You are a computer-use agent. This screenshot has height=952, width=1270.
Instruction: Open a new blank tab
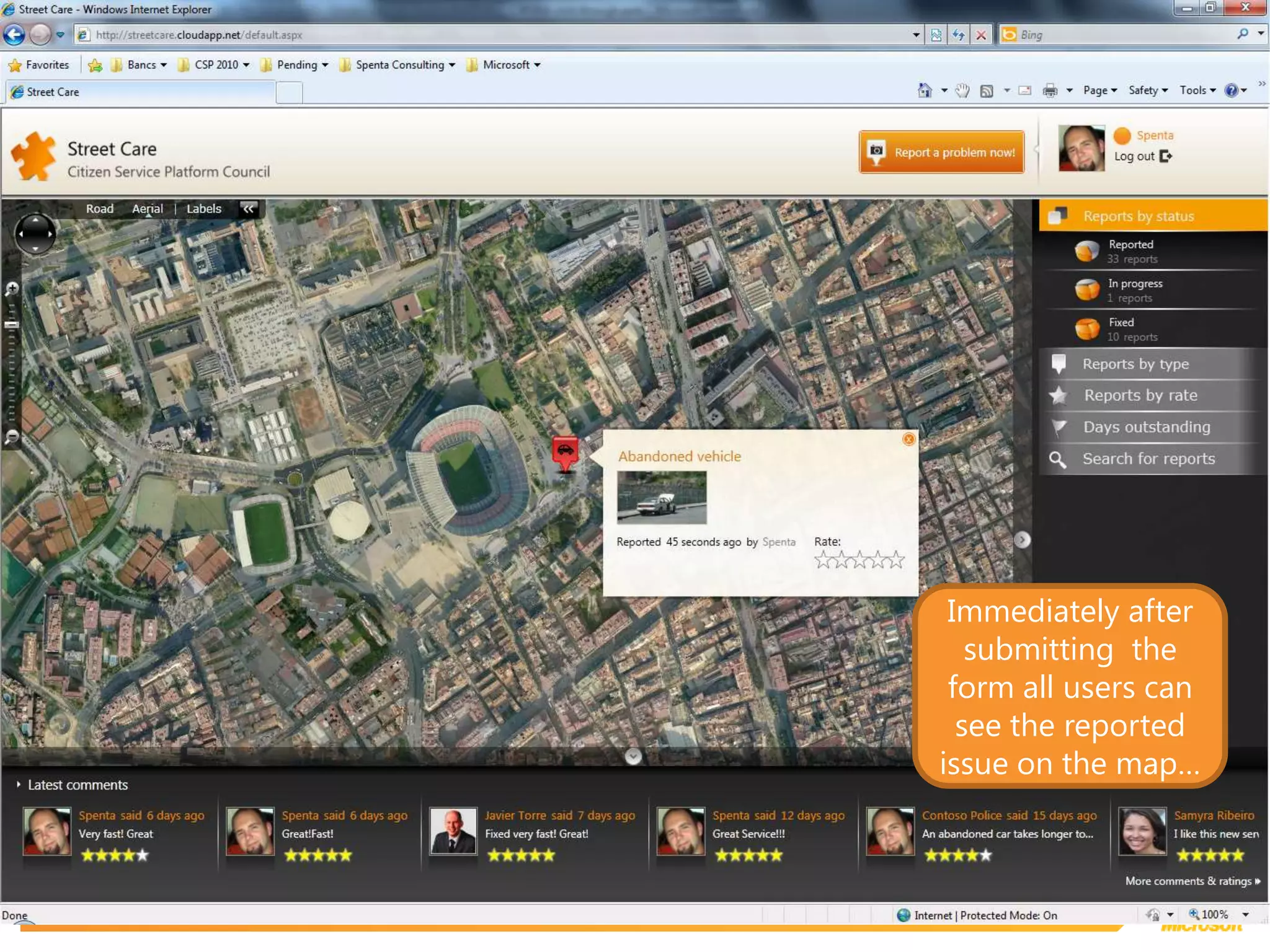[289, 93]
